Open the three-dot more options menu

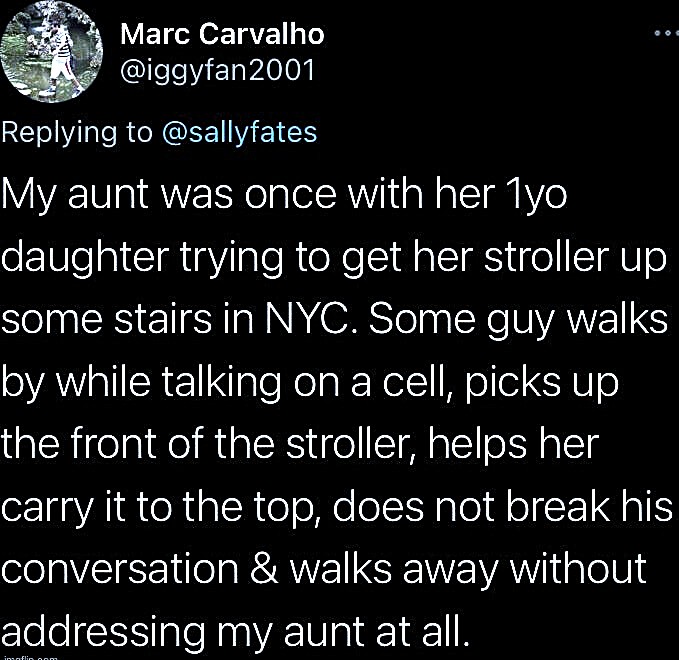pyautogui.click(x=664, y=33)
